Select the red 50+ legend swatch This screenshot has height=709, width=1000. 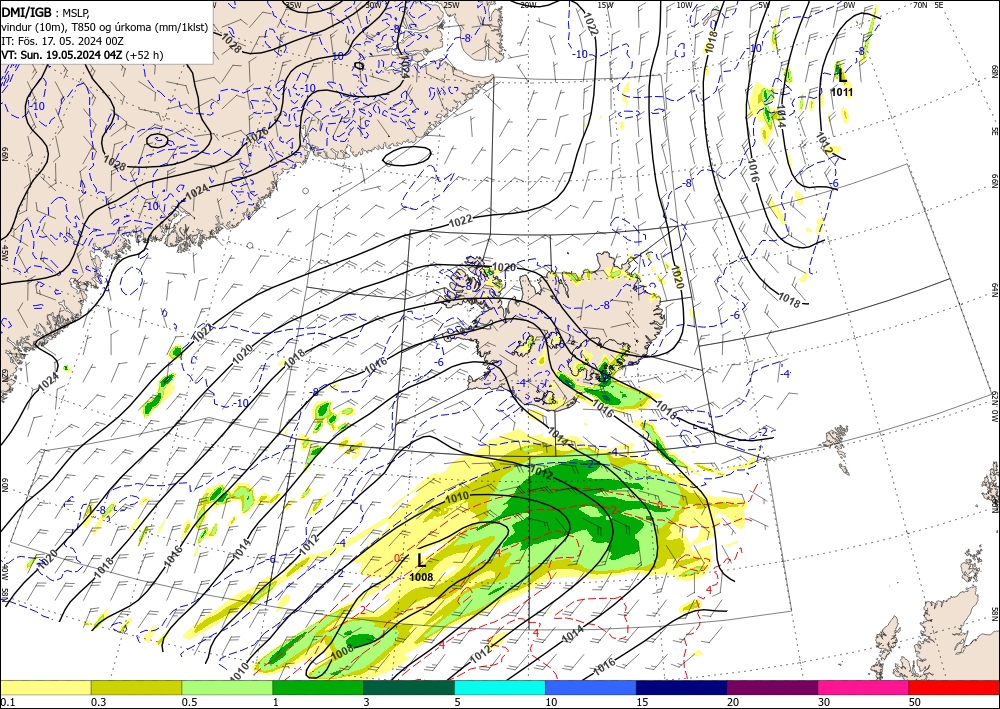954,687
